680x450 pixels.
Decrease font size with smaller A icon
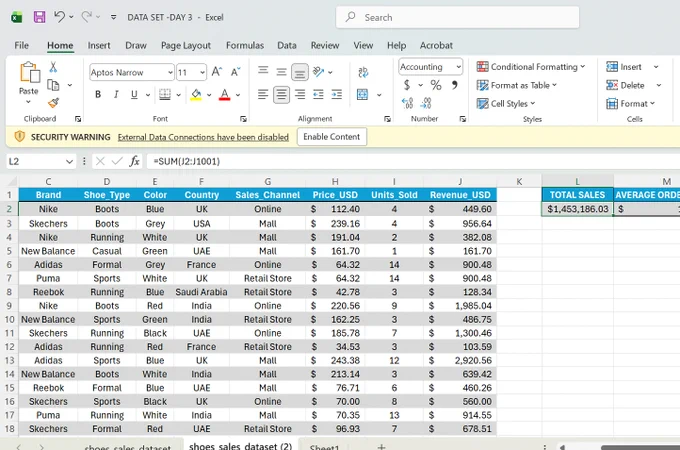(235, 72)
